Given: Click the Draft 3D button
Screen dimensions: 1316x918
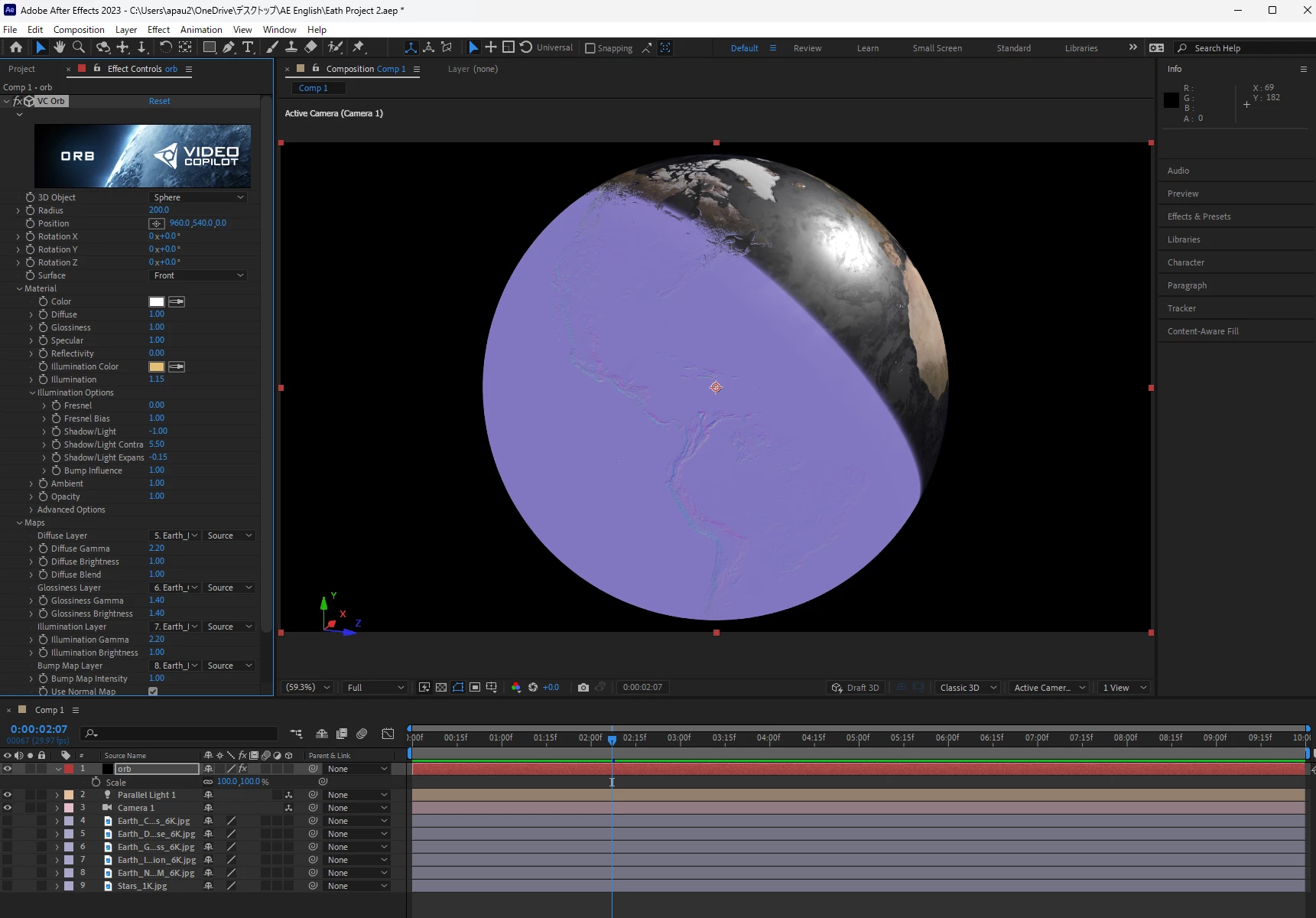Looking at the screenshot, I should [x=856, y=687].
